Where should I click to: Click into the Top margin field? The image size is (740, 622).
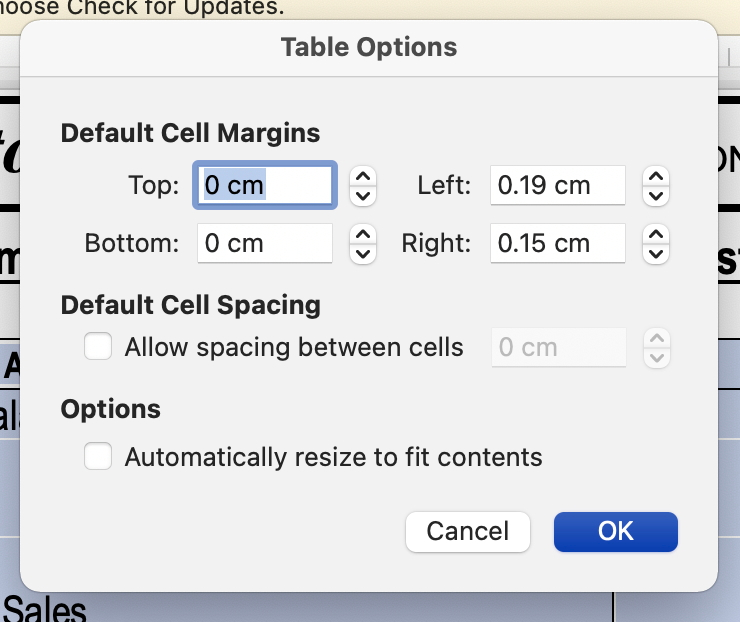coord(265,185)
